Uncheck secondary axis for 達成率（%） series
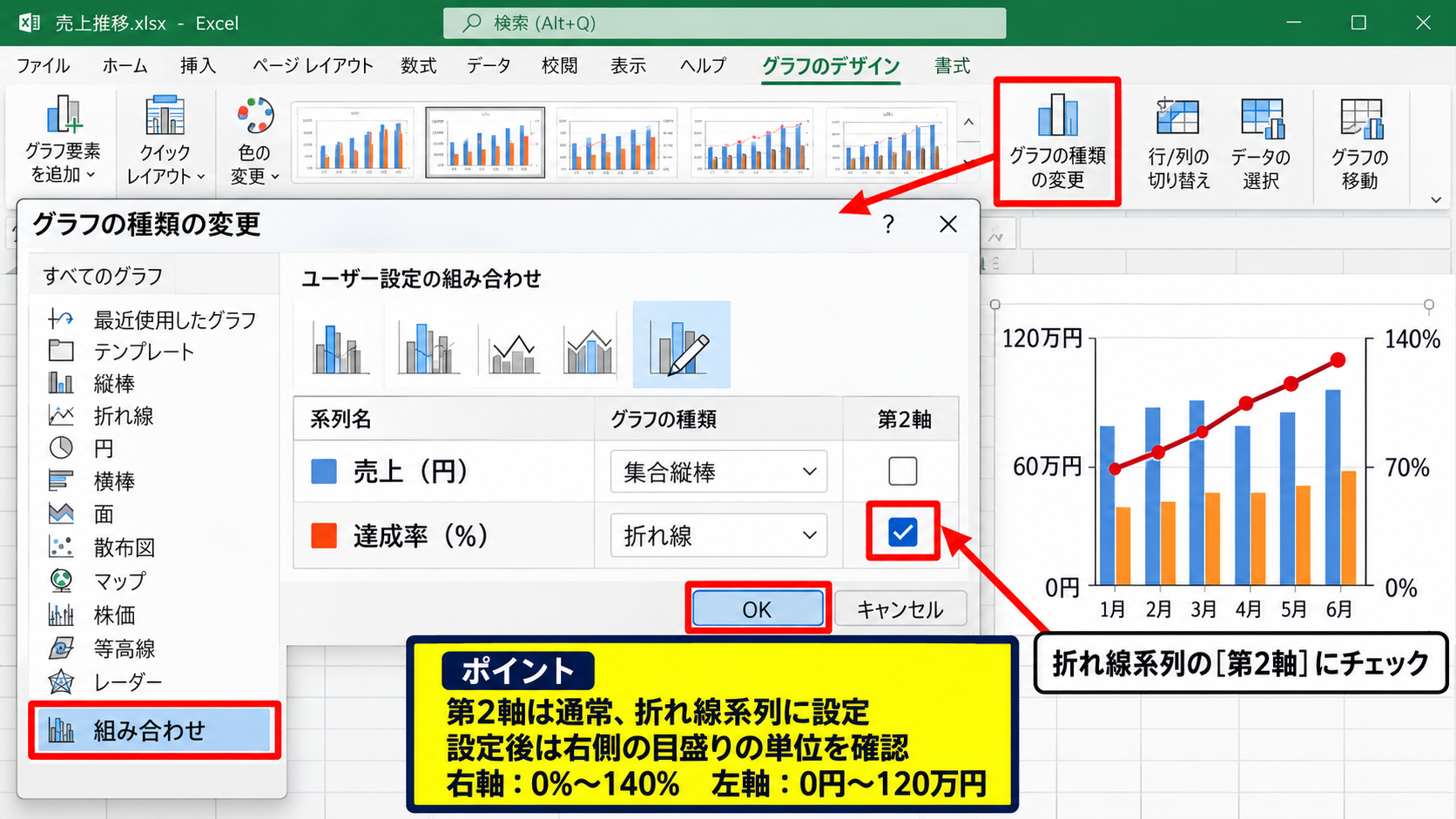This screenshot has height=819, width=1456. pos(903,532)
